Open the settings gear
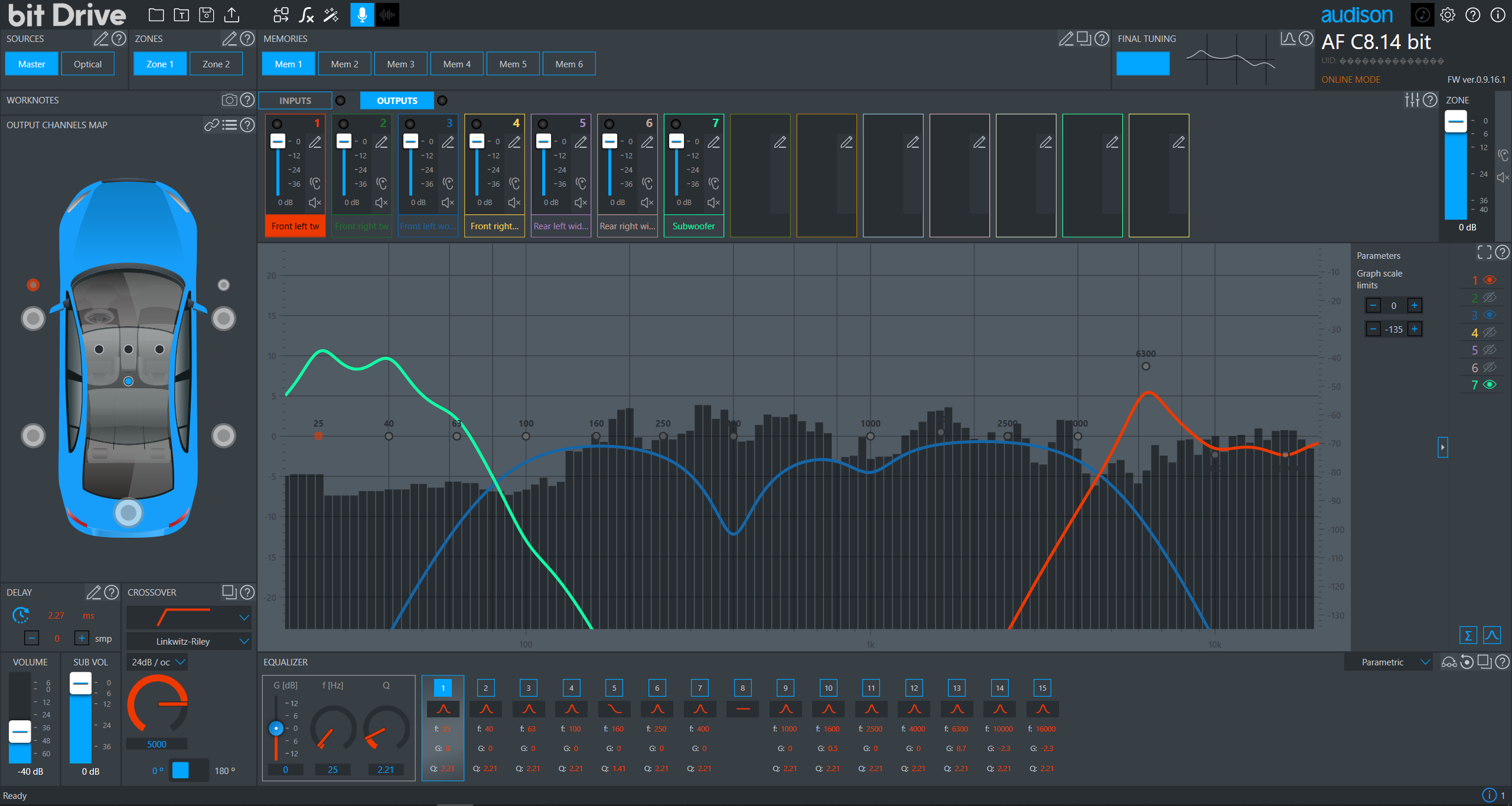Viewport: 1512px width, 806px height. click(1448, 15)
